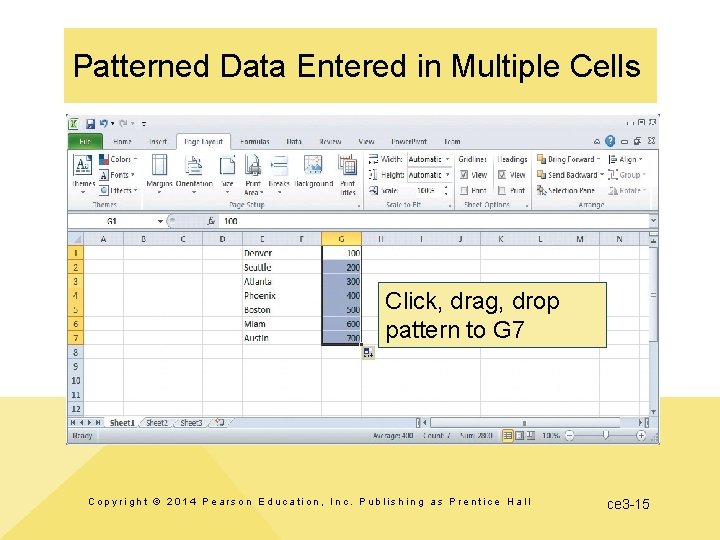Screen dimensions: 720x540
Task: Click the horizontal scrollbar thumb
Action: 524,422
